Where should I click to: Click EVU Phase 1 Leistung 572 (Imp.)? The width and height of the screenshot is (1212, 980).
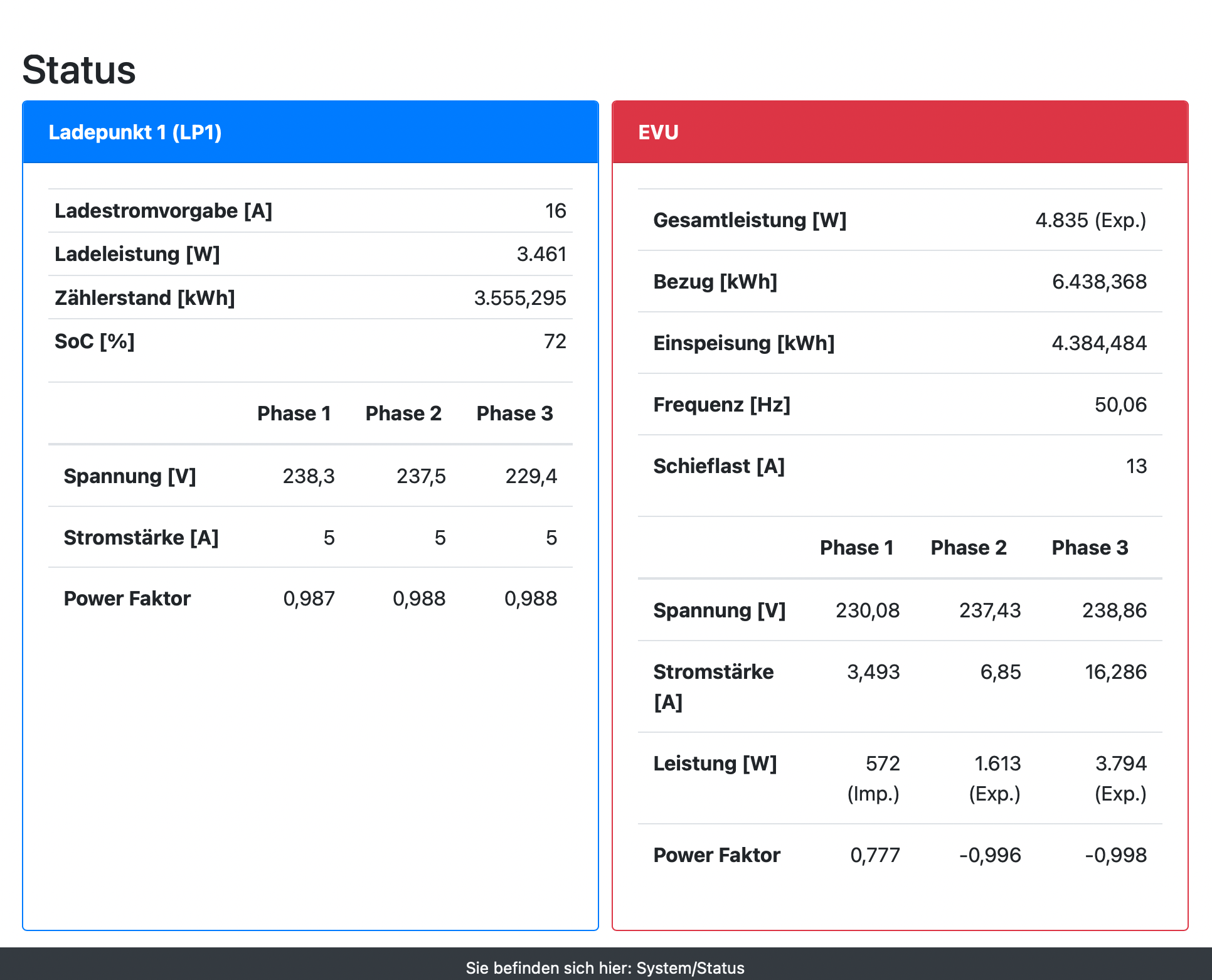tap(873, 778)
